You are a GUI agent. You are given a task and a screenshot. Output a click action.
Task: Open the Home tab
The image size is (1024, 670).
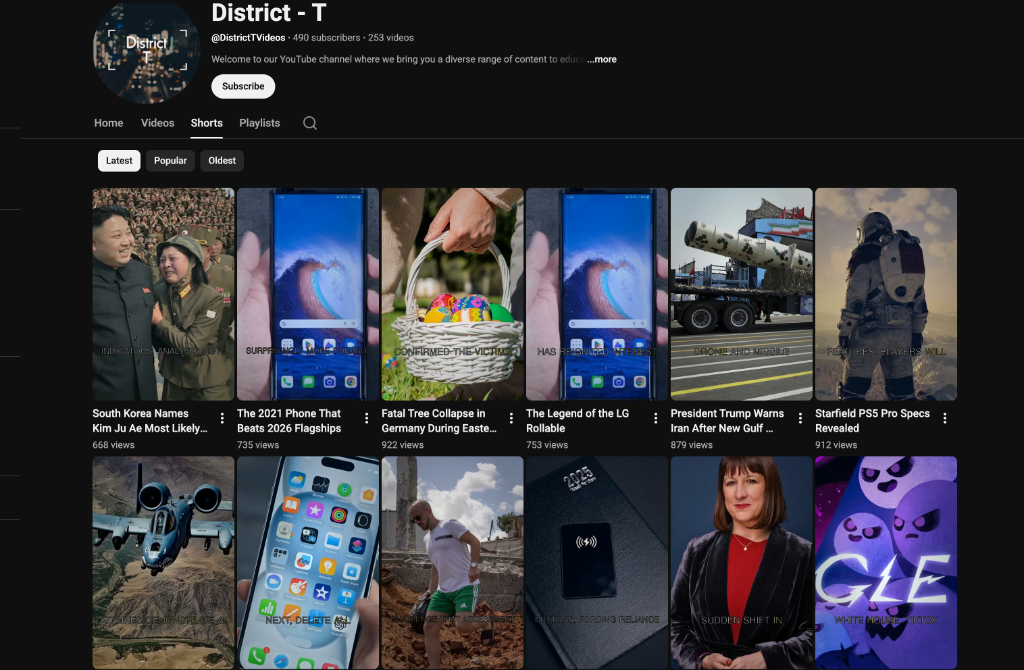(x=108, y=122)
